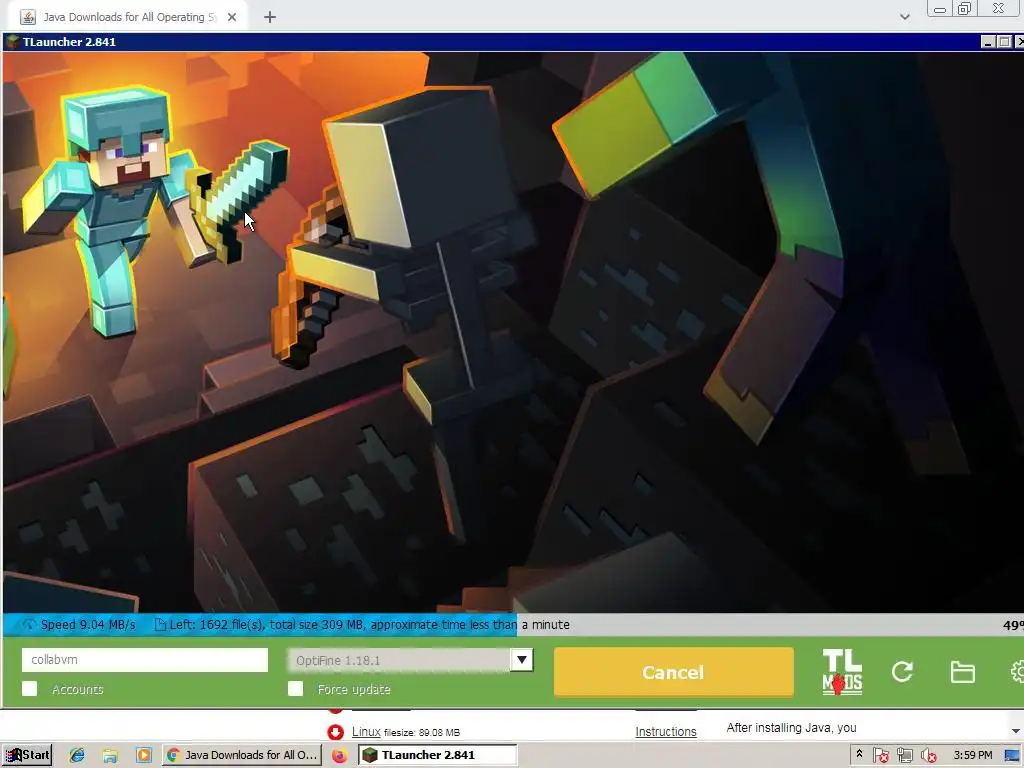Click the download progress bar

click(512, 624)
